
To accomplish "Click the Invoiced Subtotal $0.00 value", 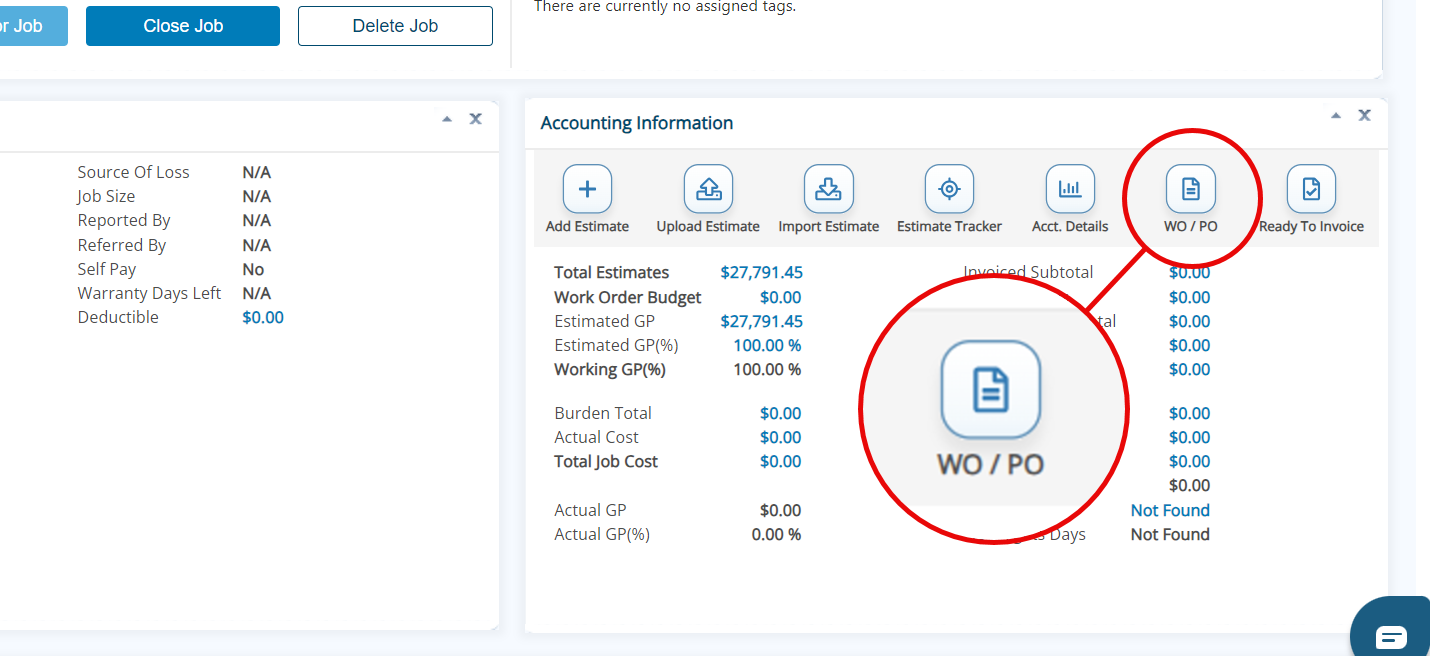I will (1189, 272).
